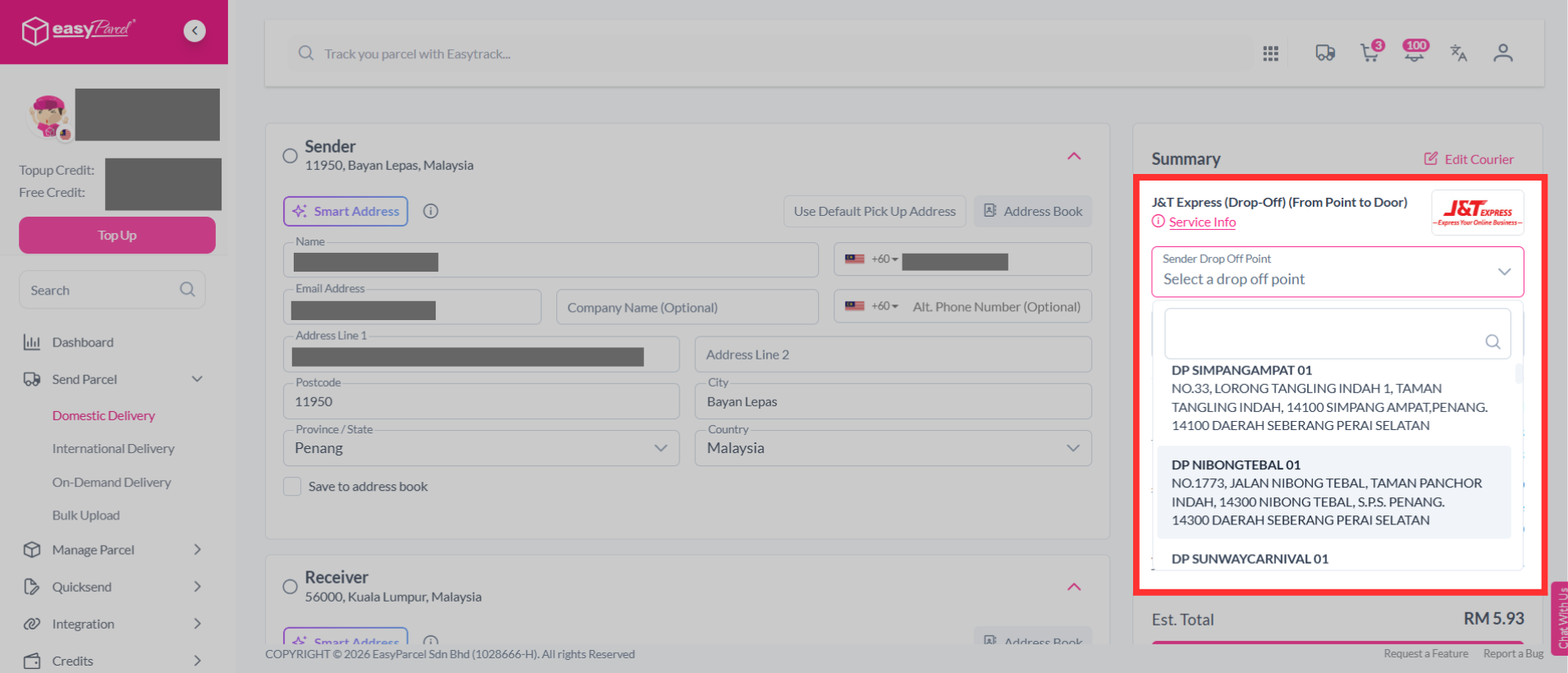
Task: Open the Dashboard page
Action: pyautogui.click(x=83, y=342)
